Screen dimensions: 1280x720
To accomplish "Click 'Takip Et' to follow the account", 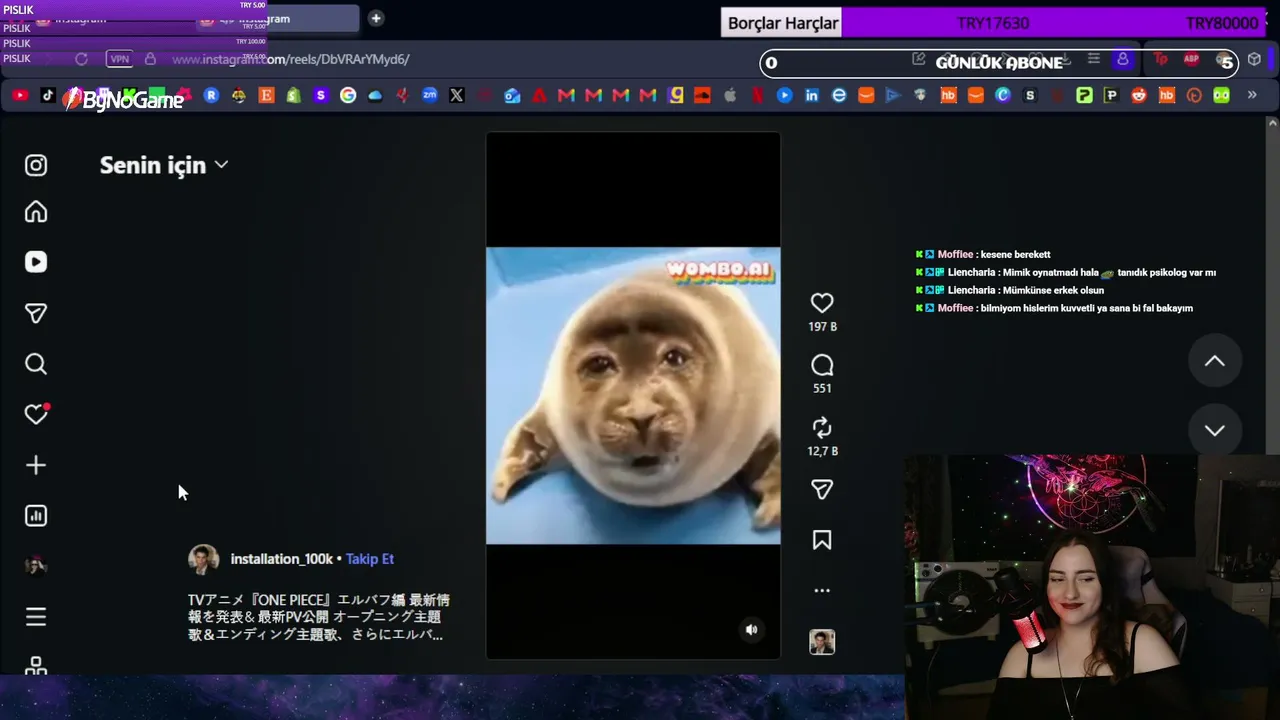I will coord(370,559).
